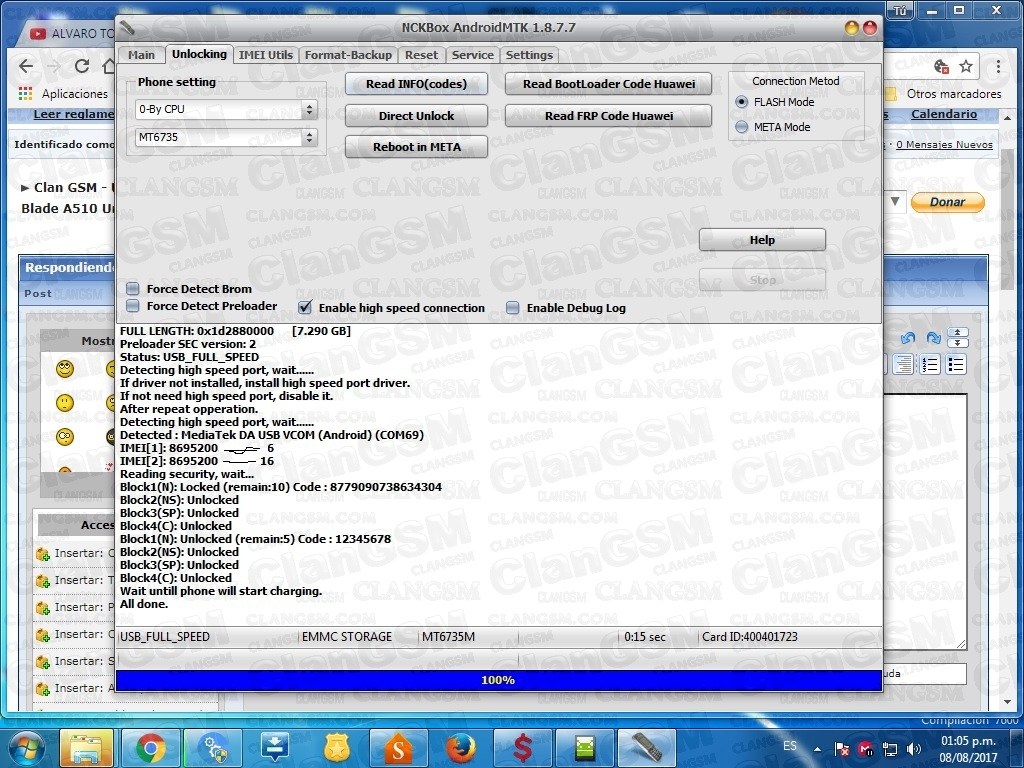The height and width of the screenshot is (768, 1024).
Task: Open the Chrome three-dot menu
Action: pyautogui.click(x=998, y=66)
